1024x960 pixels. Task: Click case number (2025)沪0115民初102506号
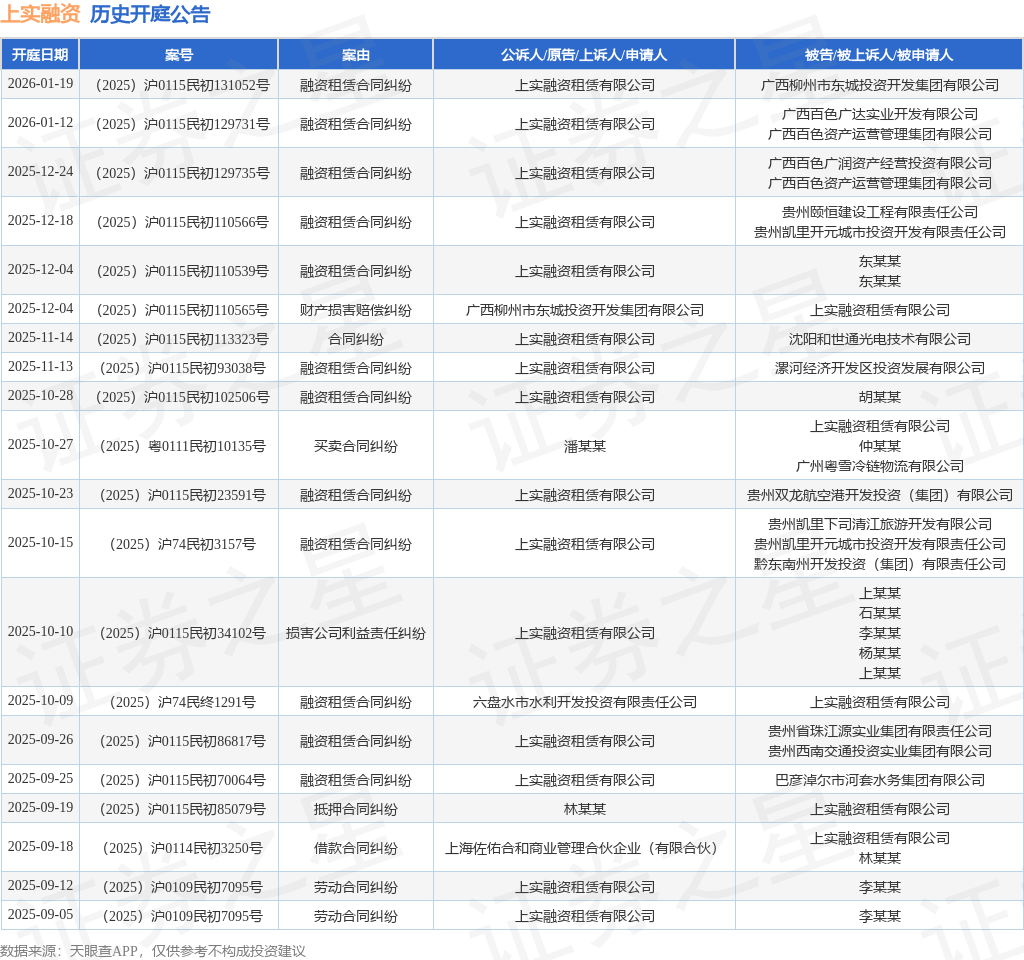(182, 397)
